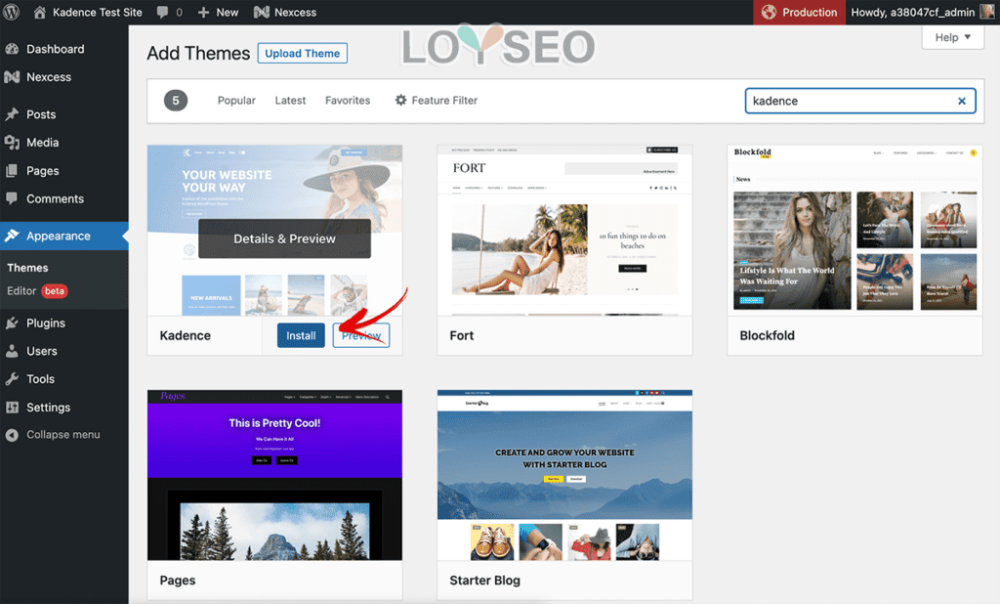The image size is (1000, 604).
Task: Click the Fort theme name
Action: point(462,335)
